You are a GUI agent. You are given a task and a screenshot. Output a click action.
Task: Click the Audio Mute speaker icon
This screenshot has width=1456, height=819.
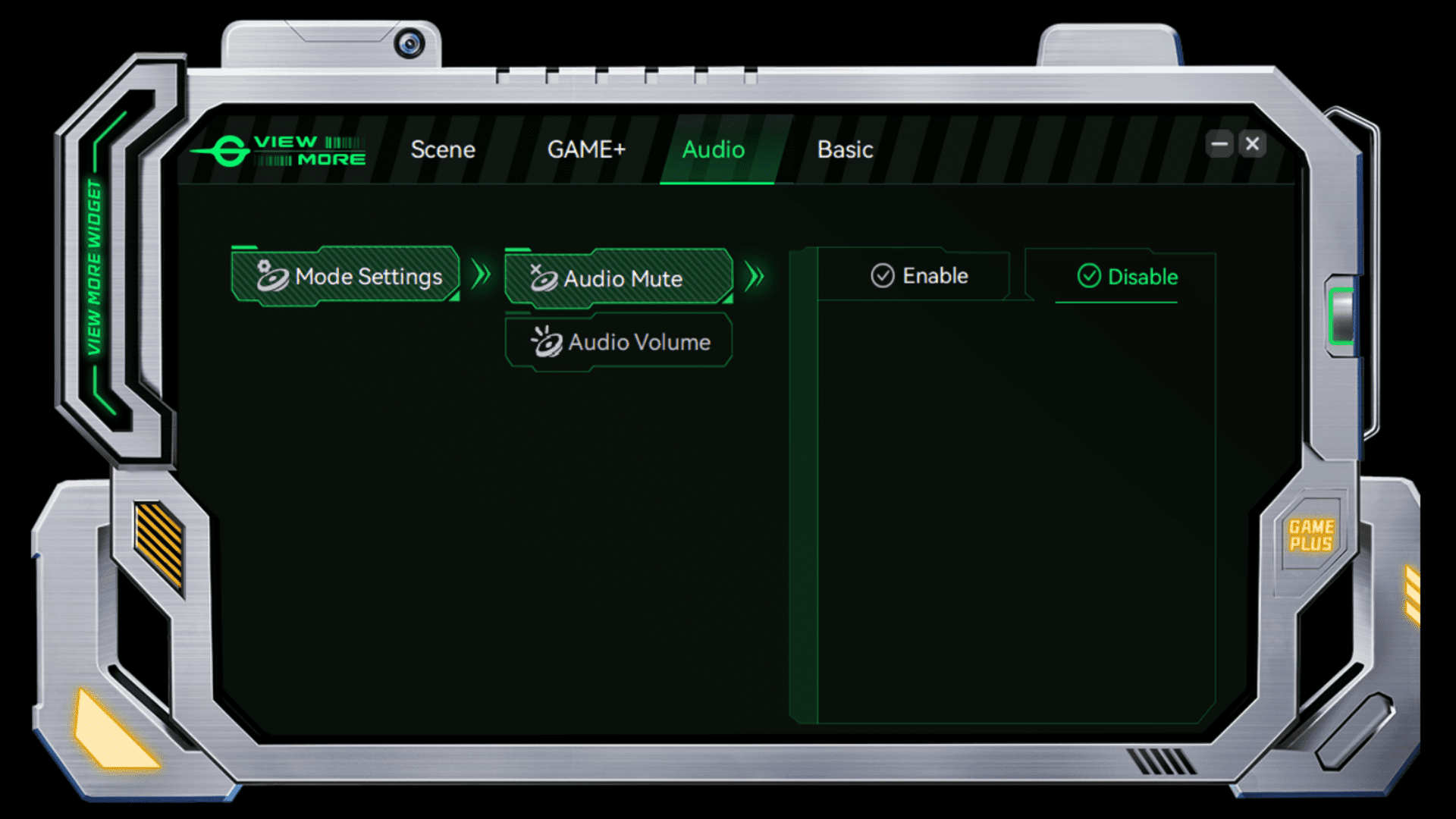pyautogui.click(x=543, y=278)
